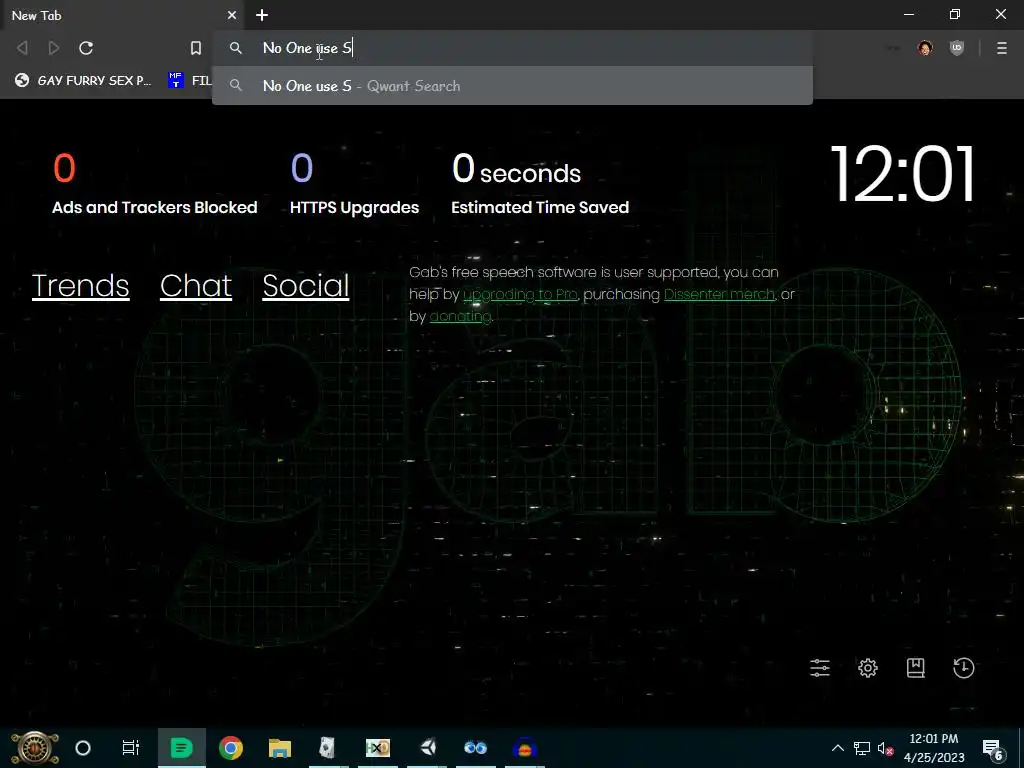The image size is (1024, 768).
Task: Click the Ads and Trackers Blocked counter
Action: point(155,183)
